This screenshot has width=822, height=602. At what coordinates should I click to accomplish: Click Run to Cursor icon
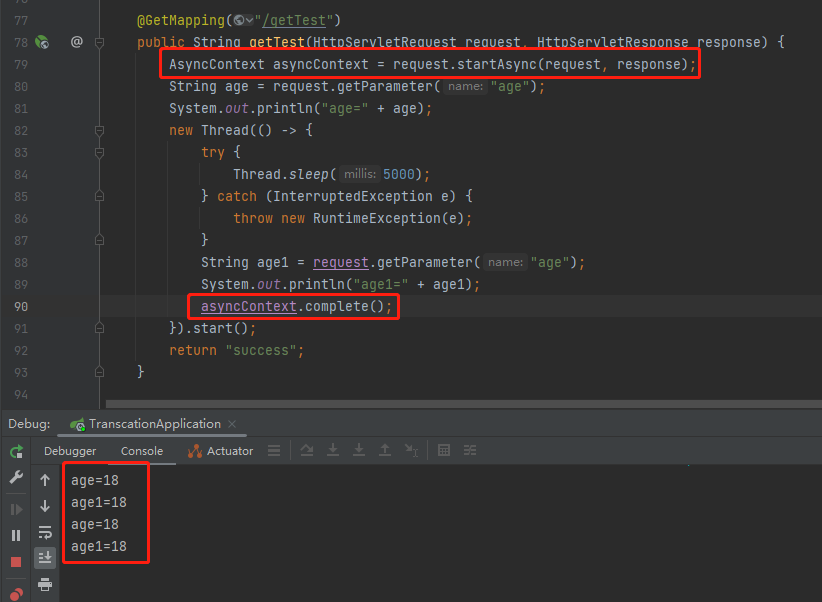(x=412, y=450)
